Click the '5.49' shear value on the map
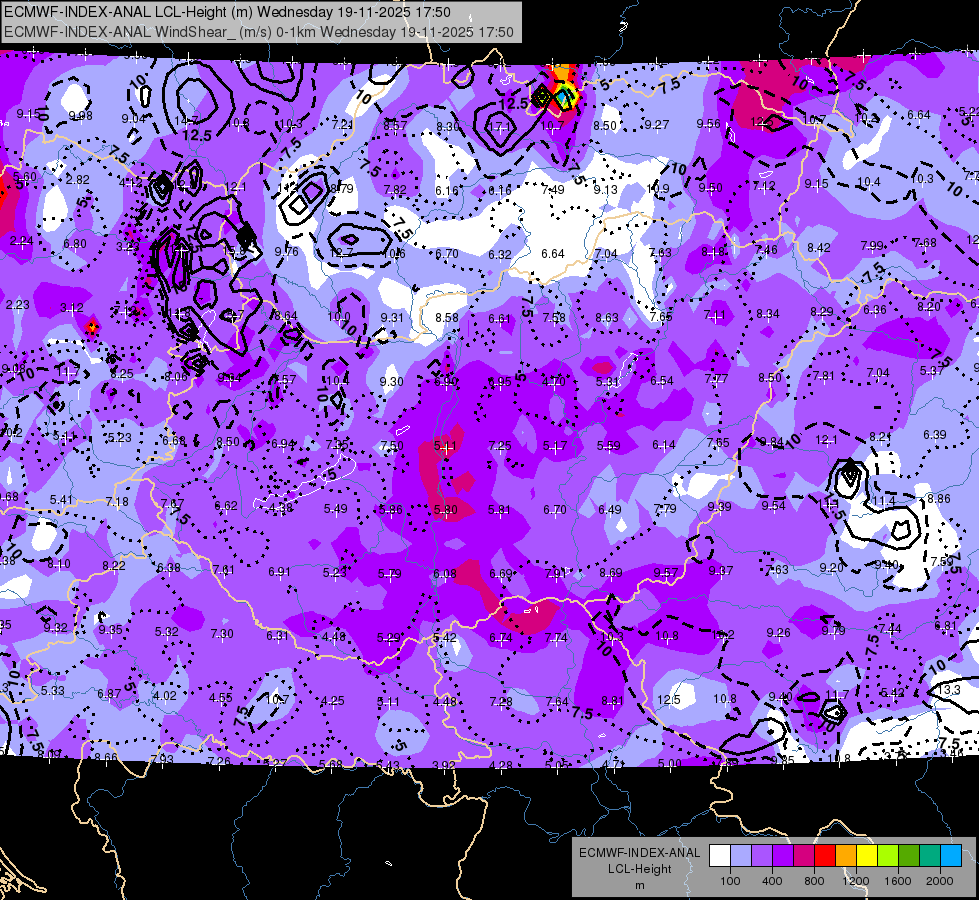This screenshot has width=979, height=900. point(335,508)
